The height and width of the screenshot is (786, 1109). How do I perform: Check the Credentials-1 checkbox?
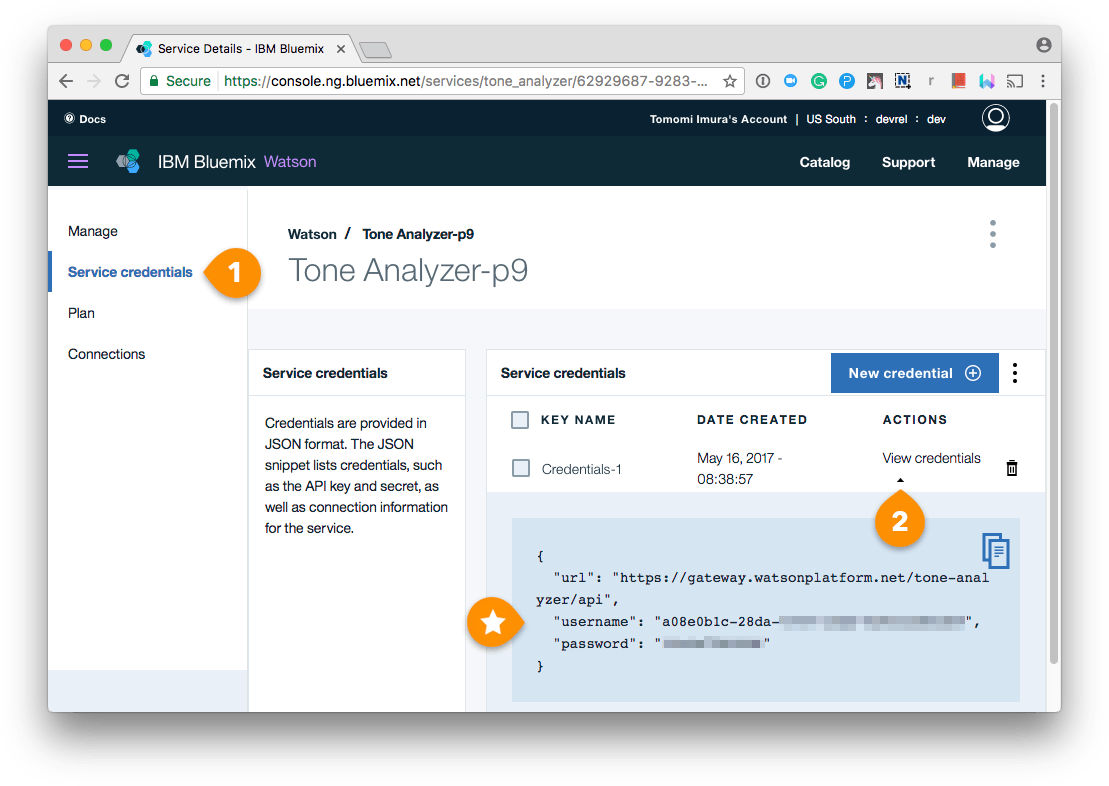[x=519, y=467]
